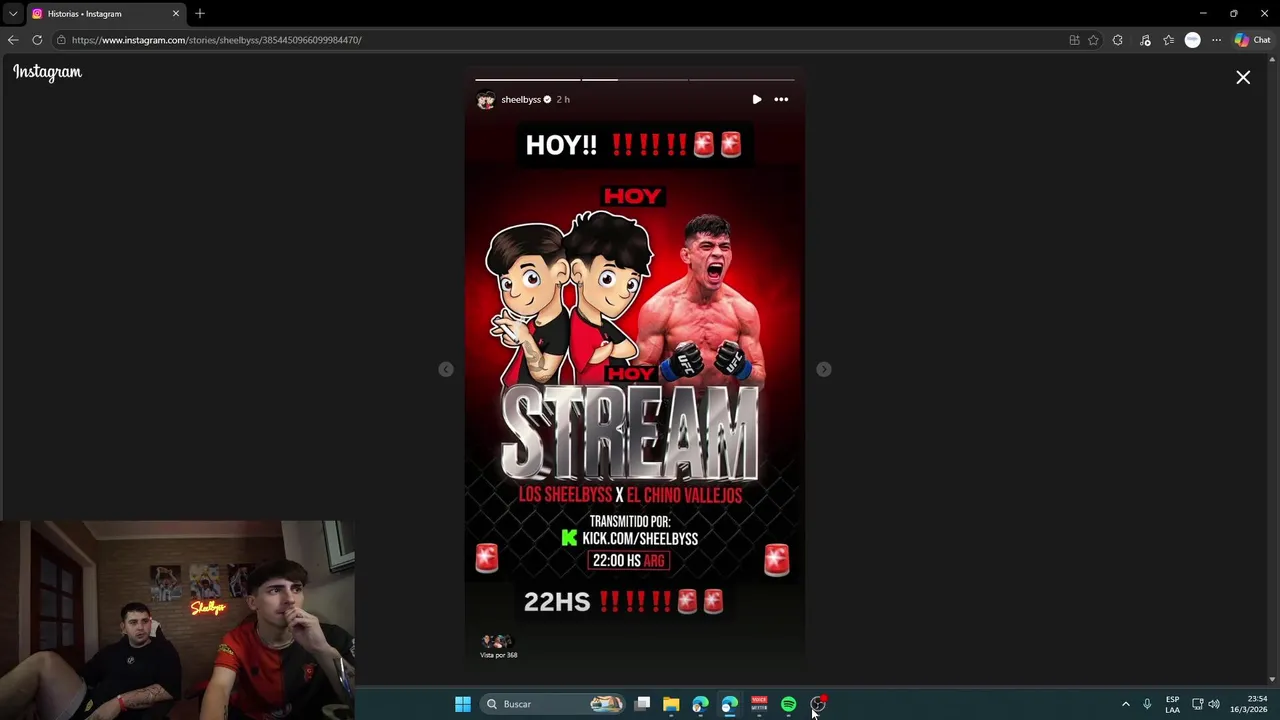Screen dimensions: 1280x720
Task: Open OBS Studio from the taskbar
Action: (x=818, y=704)
